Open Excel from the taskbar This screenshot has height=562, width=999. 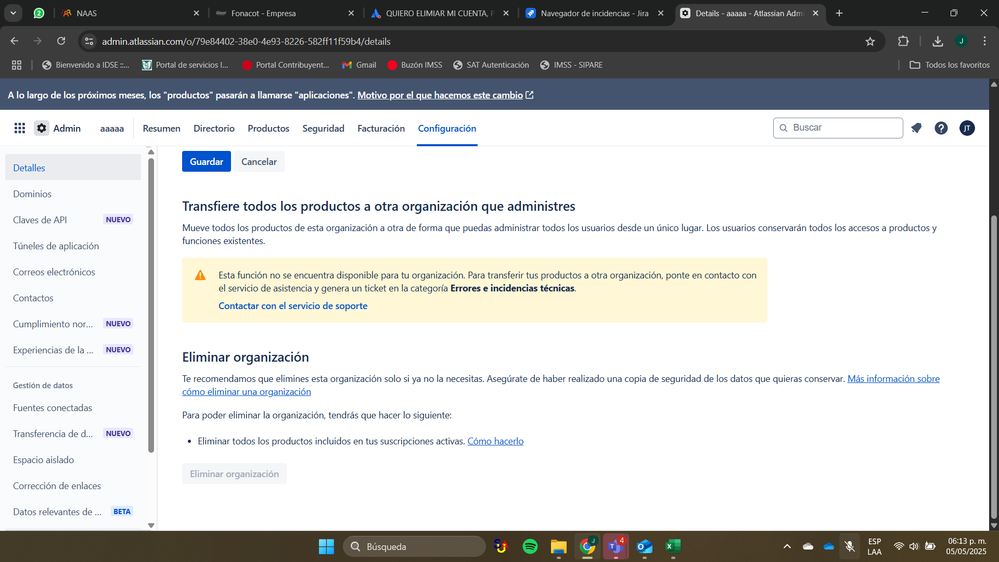[673, 547]
